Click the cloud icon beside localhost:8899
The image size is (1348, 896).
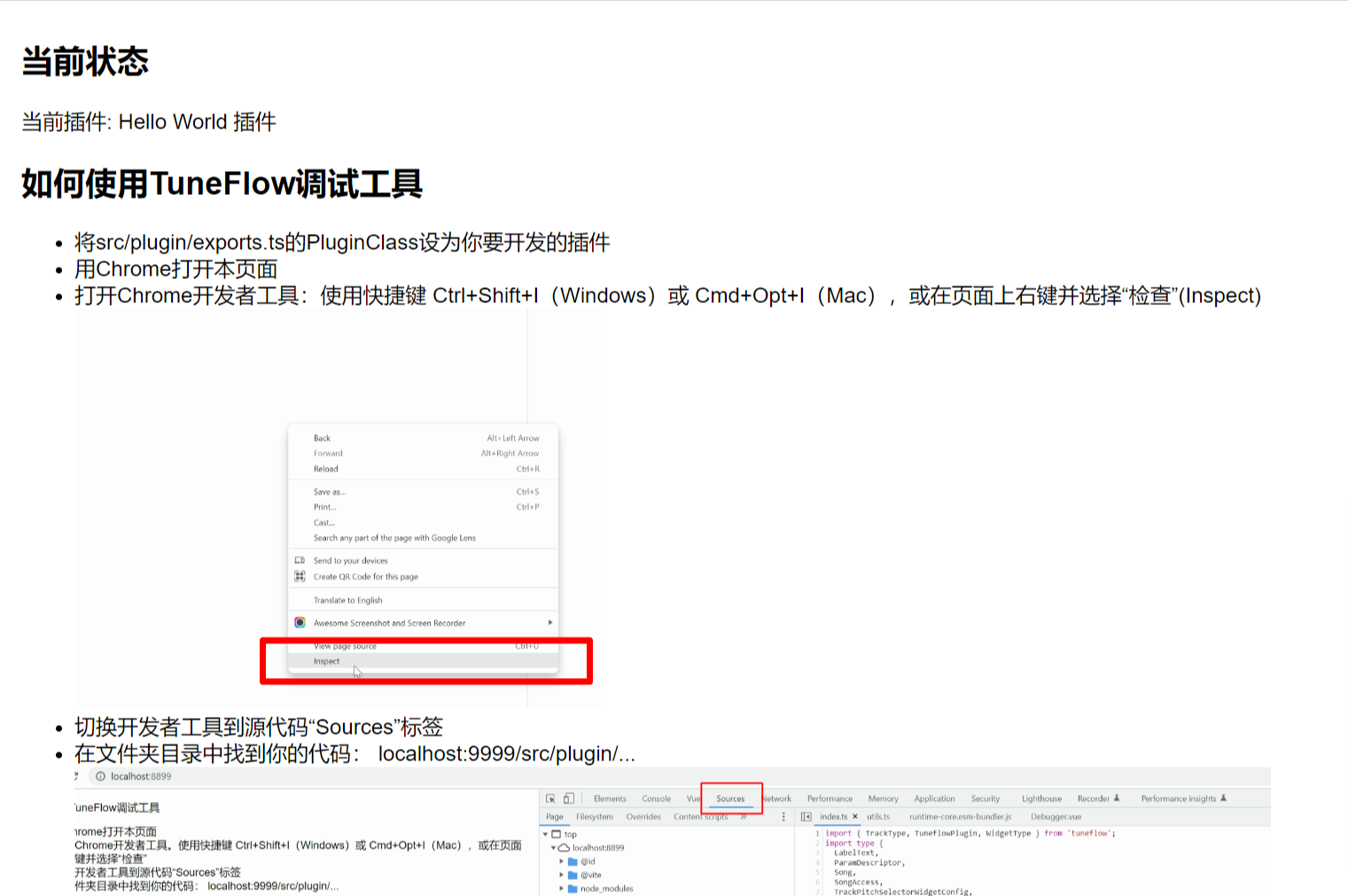click(564, 848)
